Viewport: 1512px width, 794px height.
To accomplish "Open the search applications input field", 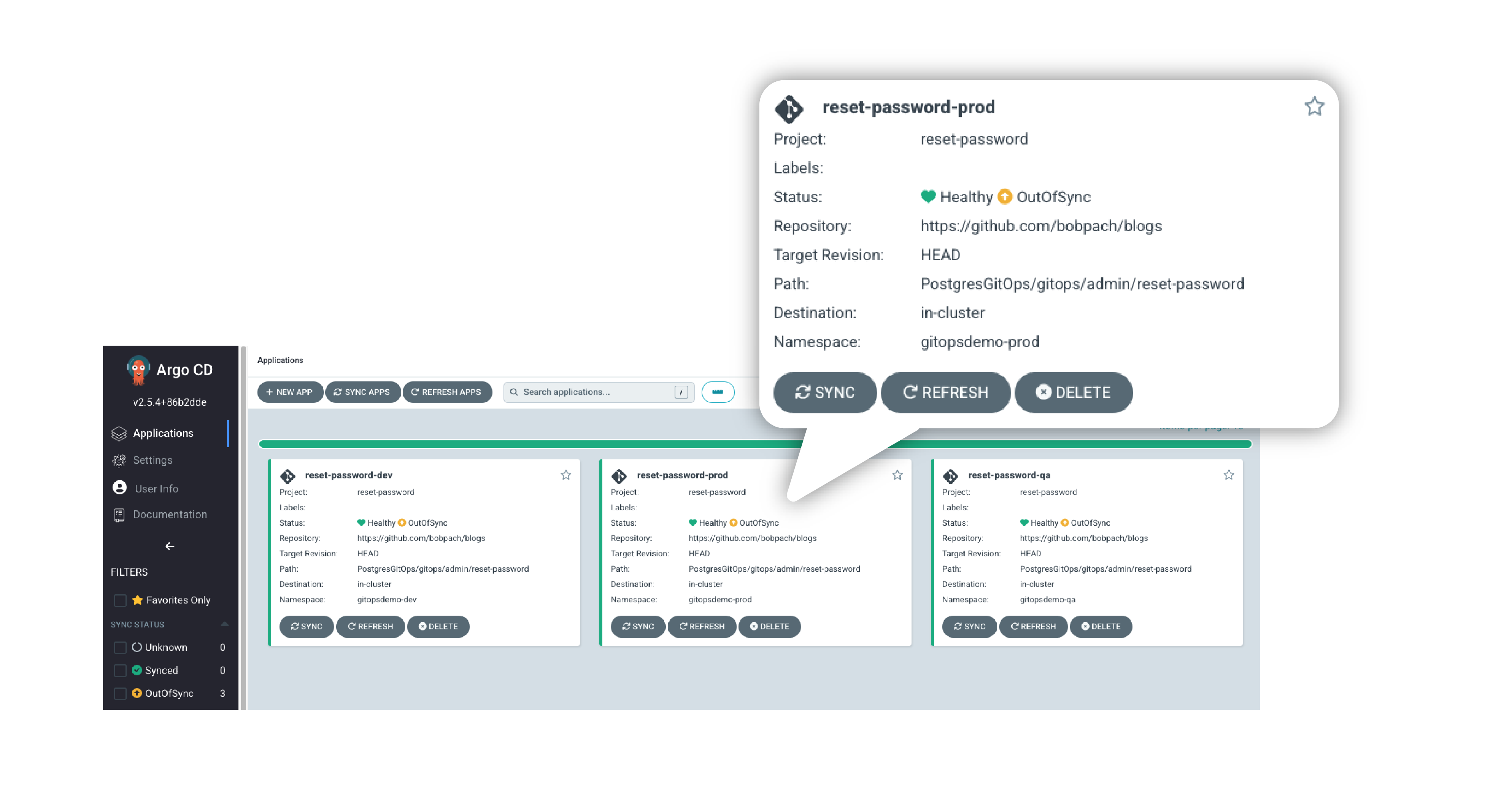I will (597, 390).
